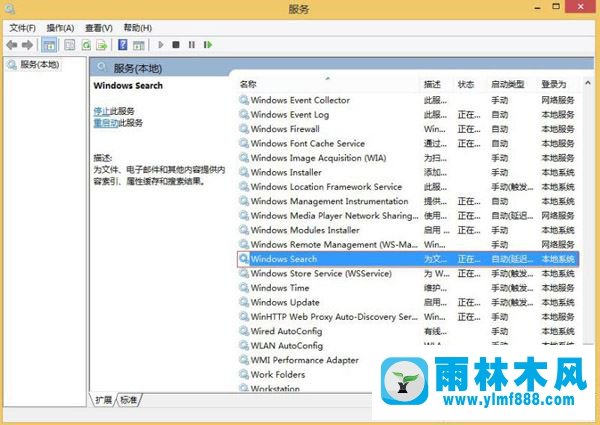The height and width of the screenshot is (425, 600).
Task: Select WinHTTP Web Proxy Auto-Discovery service
Action: coord(408,317)
